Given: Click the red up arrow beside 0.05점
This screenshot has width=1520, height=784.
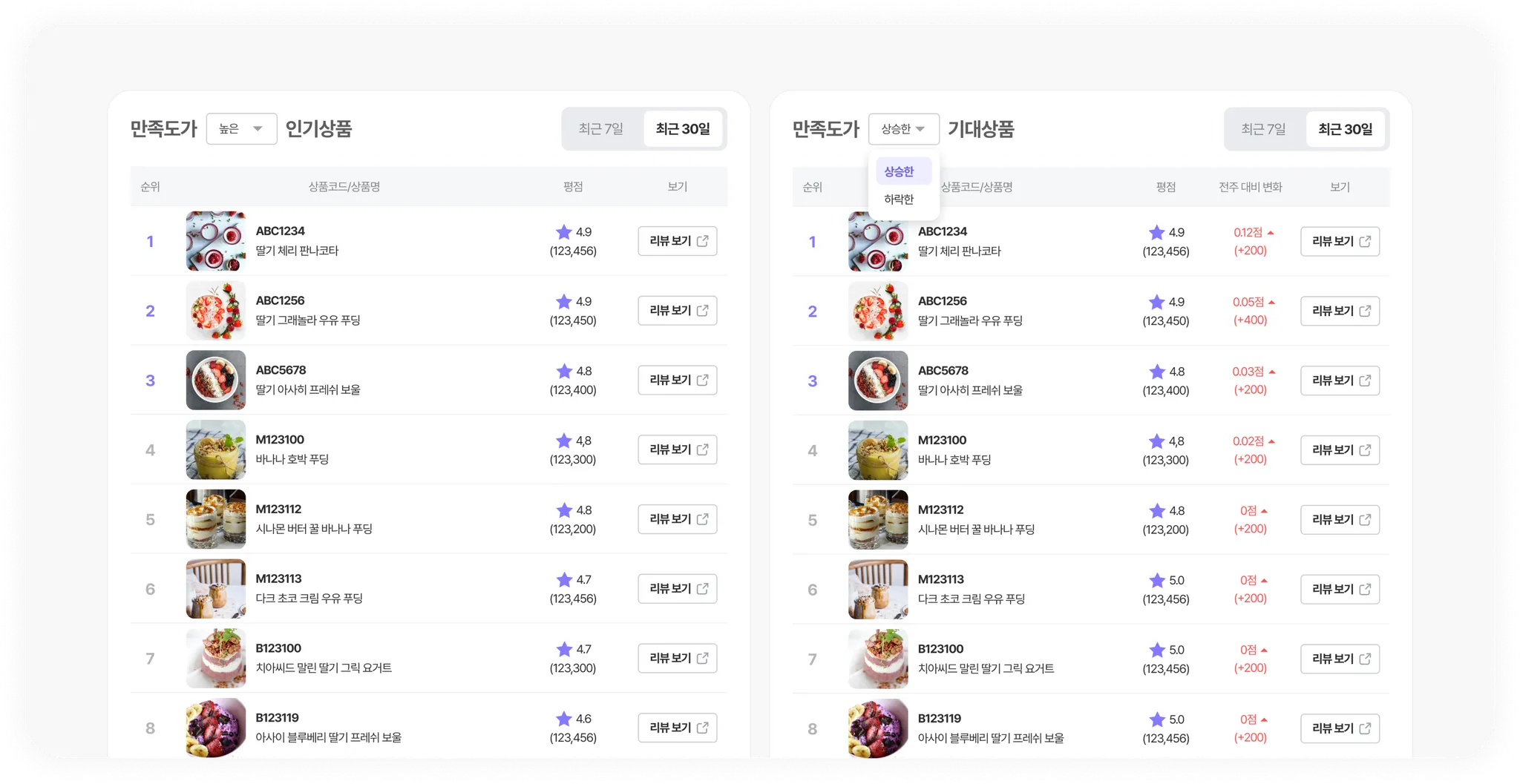Looking at the screenshot, I should (1271, 303).
